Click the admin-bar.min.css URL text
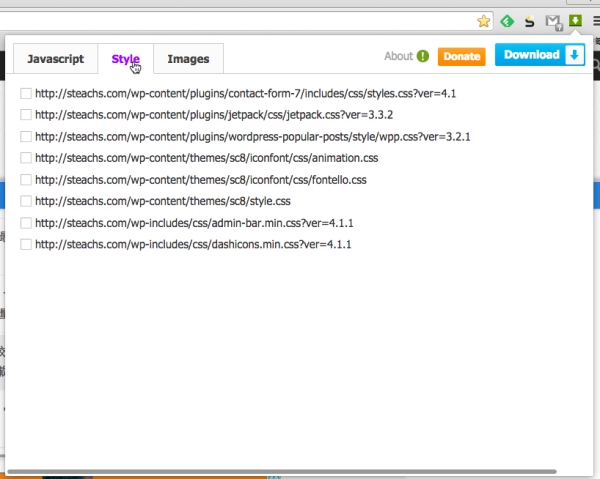 (x=194, y=223)
